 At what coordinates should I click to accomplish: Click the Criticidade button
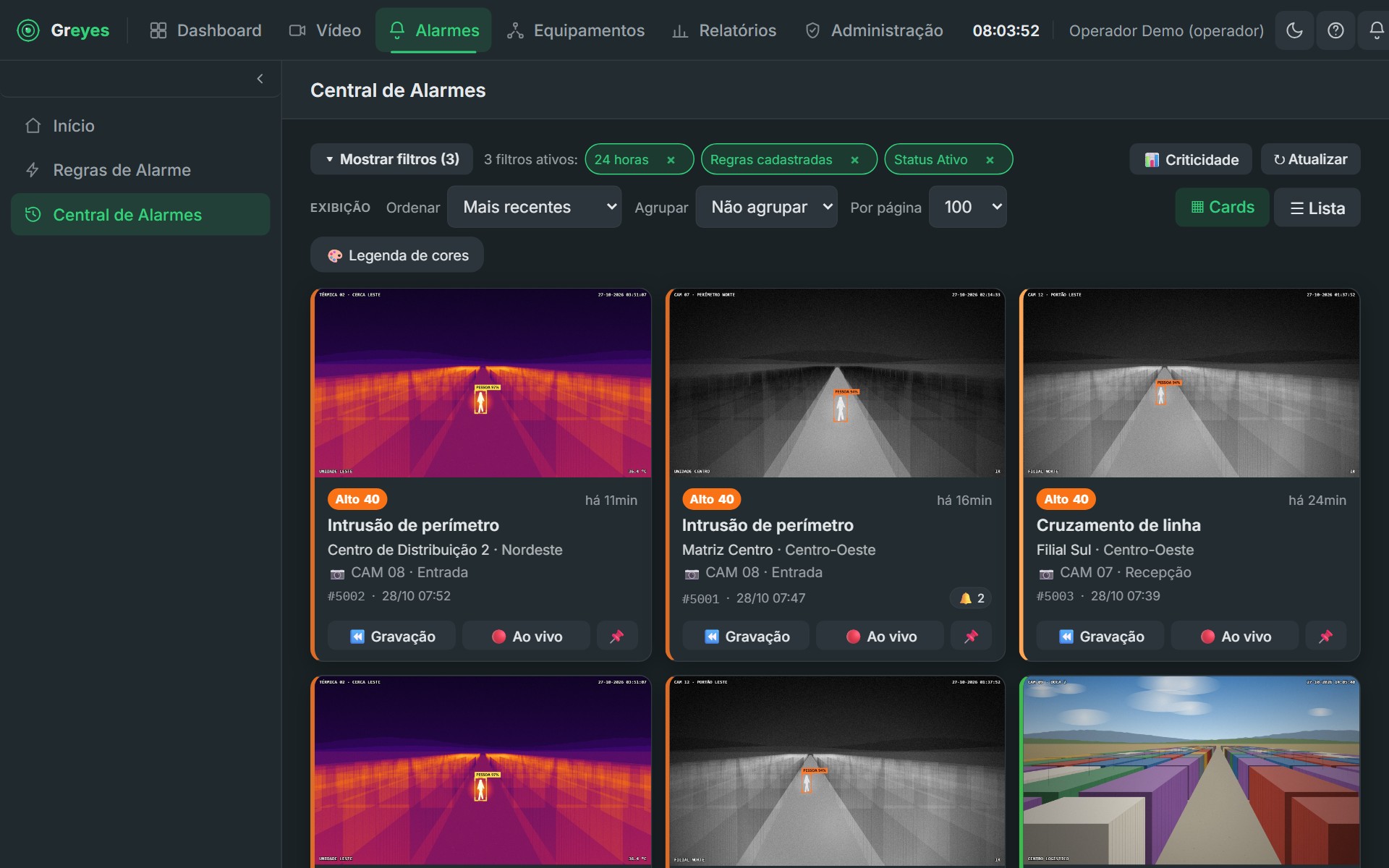[x=1191, y=159]
